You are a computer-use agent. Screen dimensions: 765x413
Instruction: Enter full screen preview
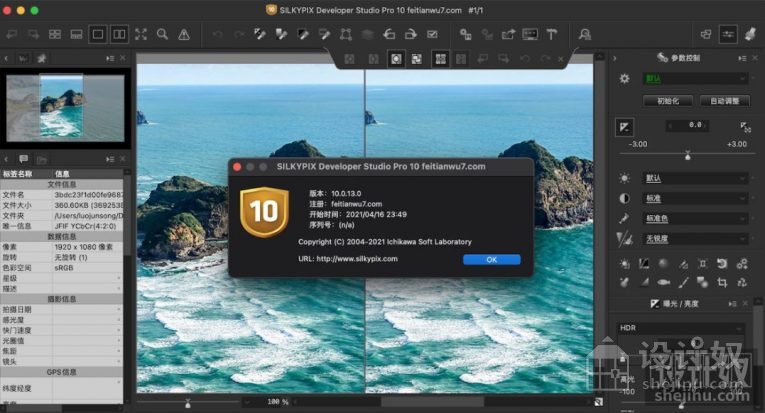(141, 34)
